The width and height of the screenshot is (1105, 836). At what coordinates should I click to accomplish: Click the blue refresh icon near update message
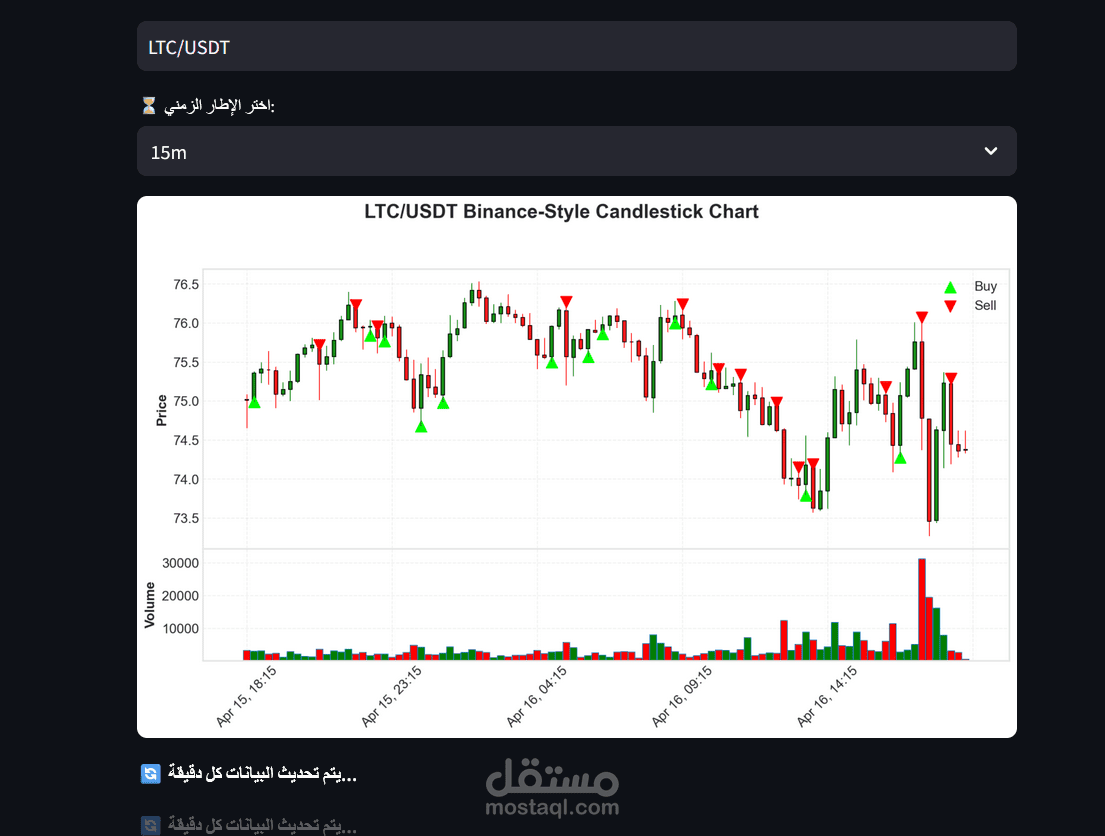click(150, 774)
